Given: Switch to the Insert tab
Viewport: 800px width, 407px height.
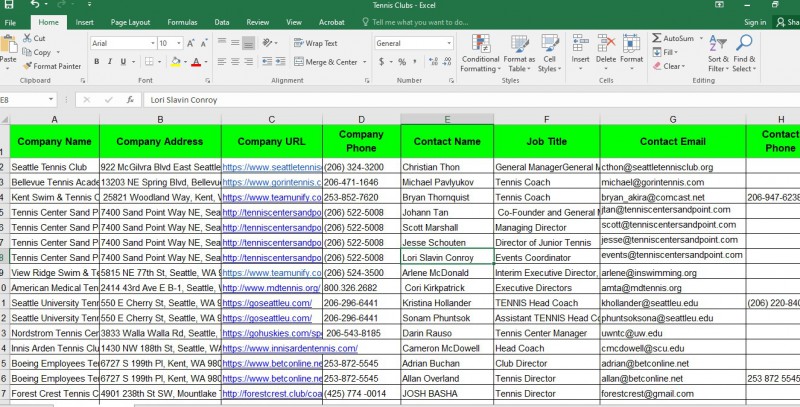Looking at the screenshot, I should click(x=84, y=22).
